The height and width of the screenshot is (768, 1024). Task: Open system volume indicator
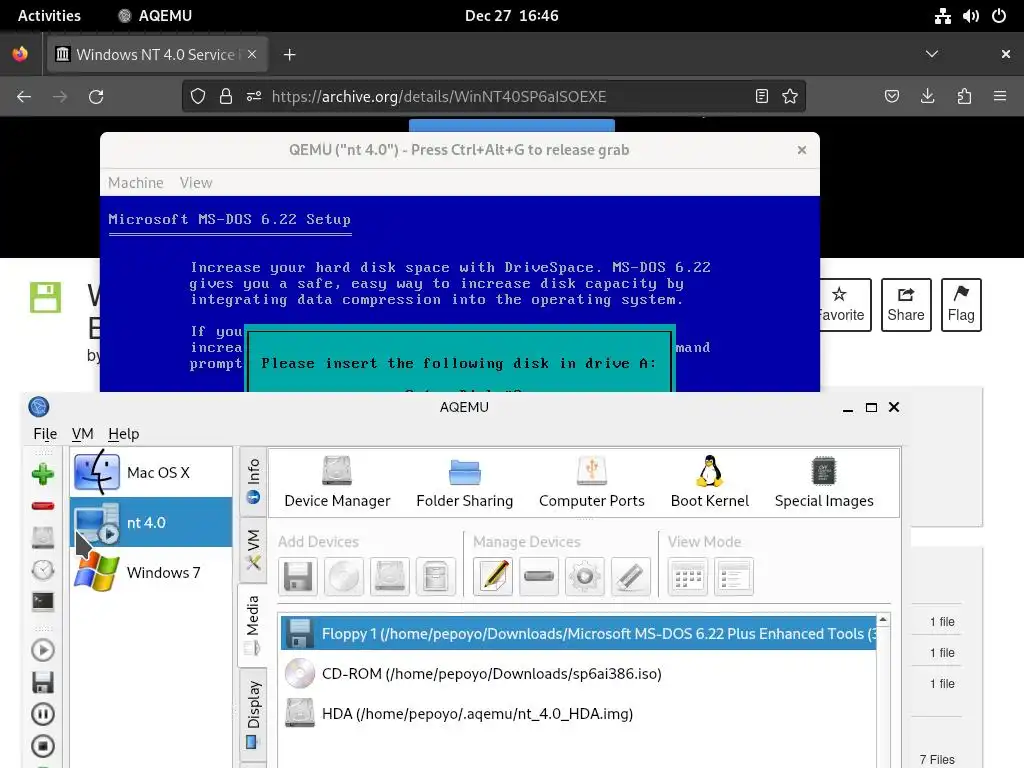(x=970, y=16)
